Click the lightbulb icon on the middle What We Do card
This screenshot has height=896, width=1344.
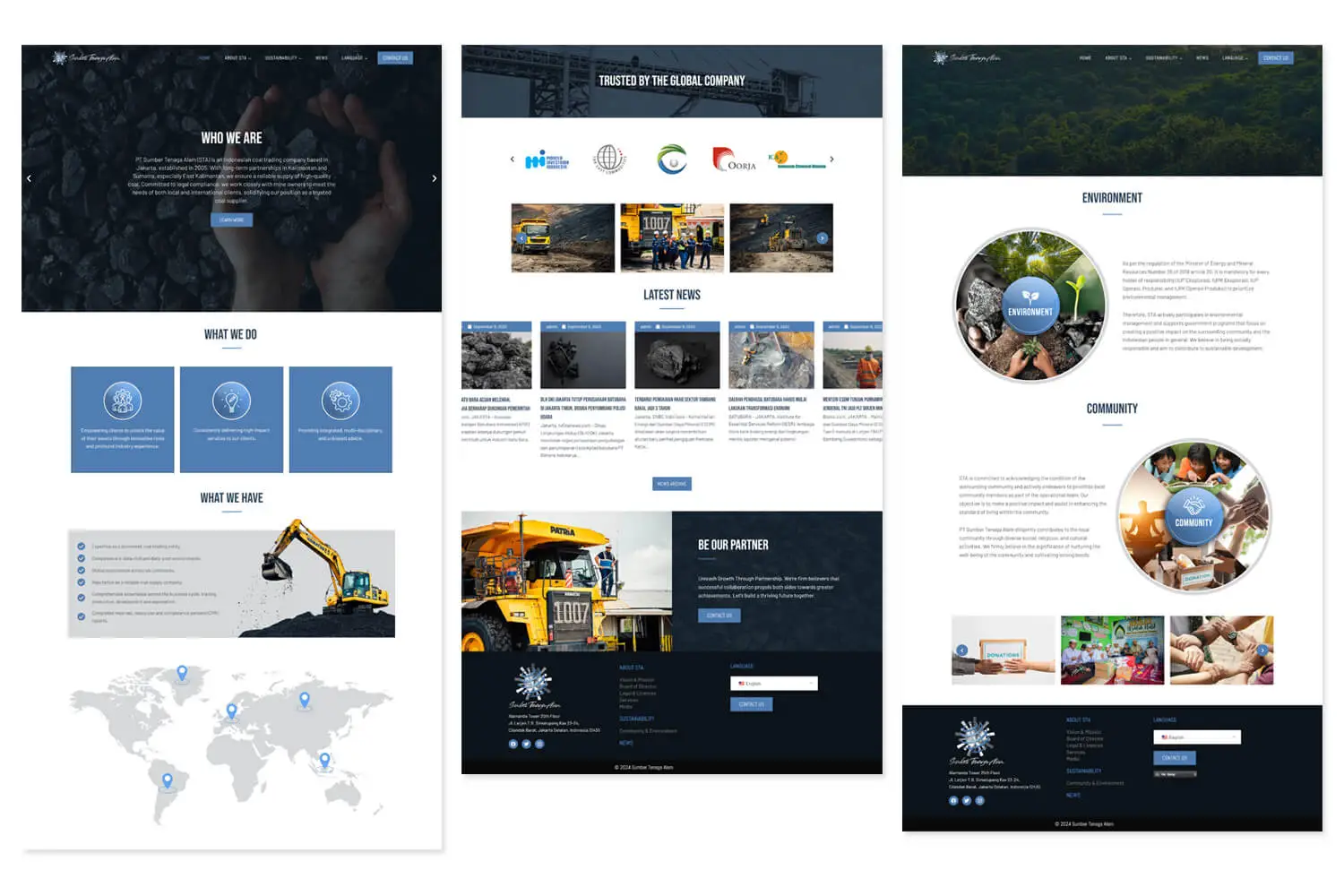(x=232, y=401)
